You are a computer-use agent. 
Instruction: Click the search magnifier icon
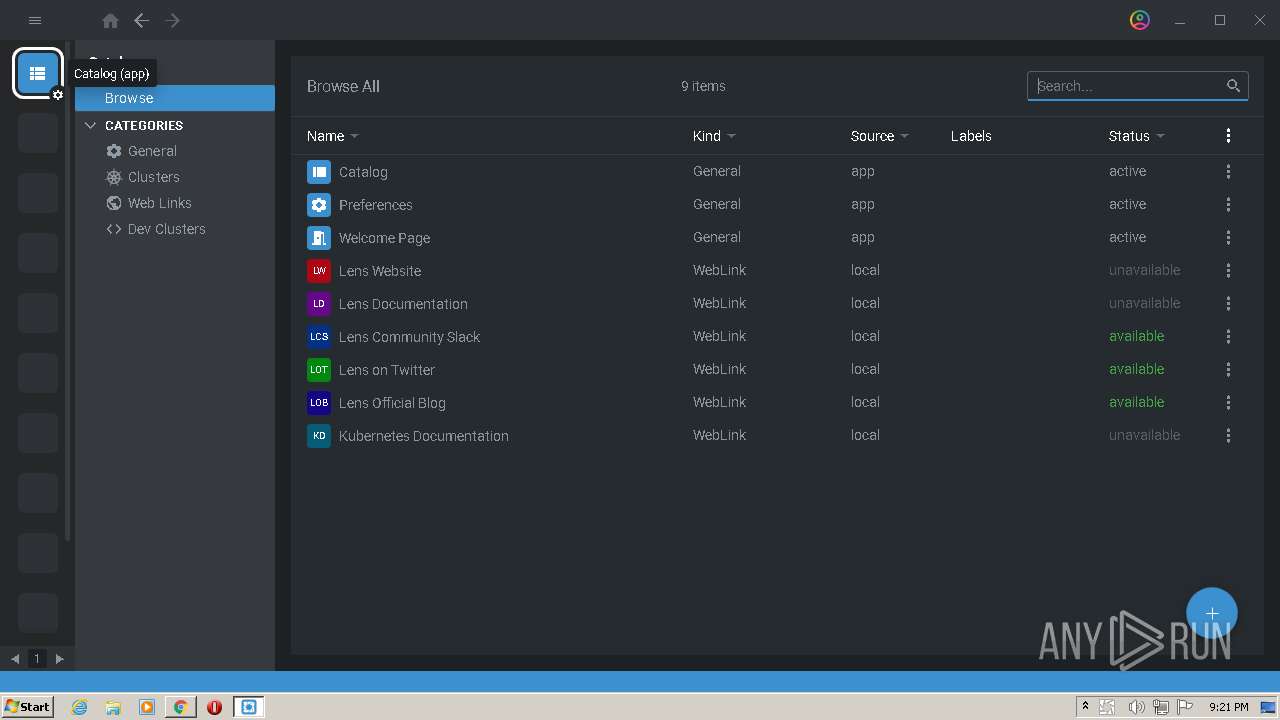[x=1233, y=86]
